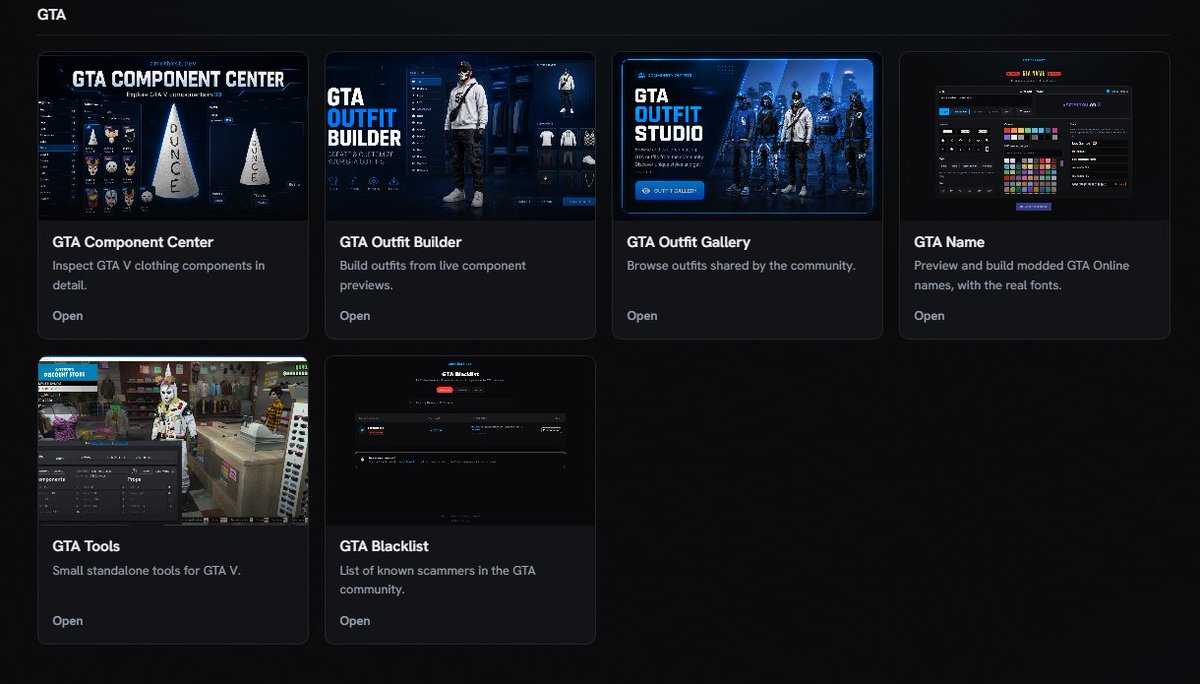The width and height of the screenshot is (1200, 684).
Task: Click Open under GTA Outfit Gallery
Action: 642,316
